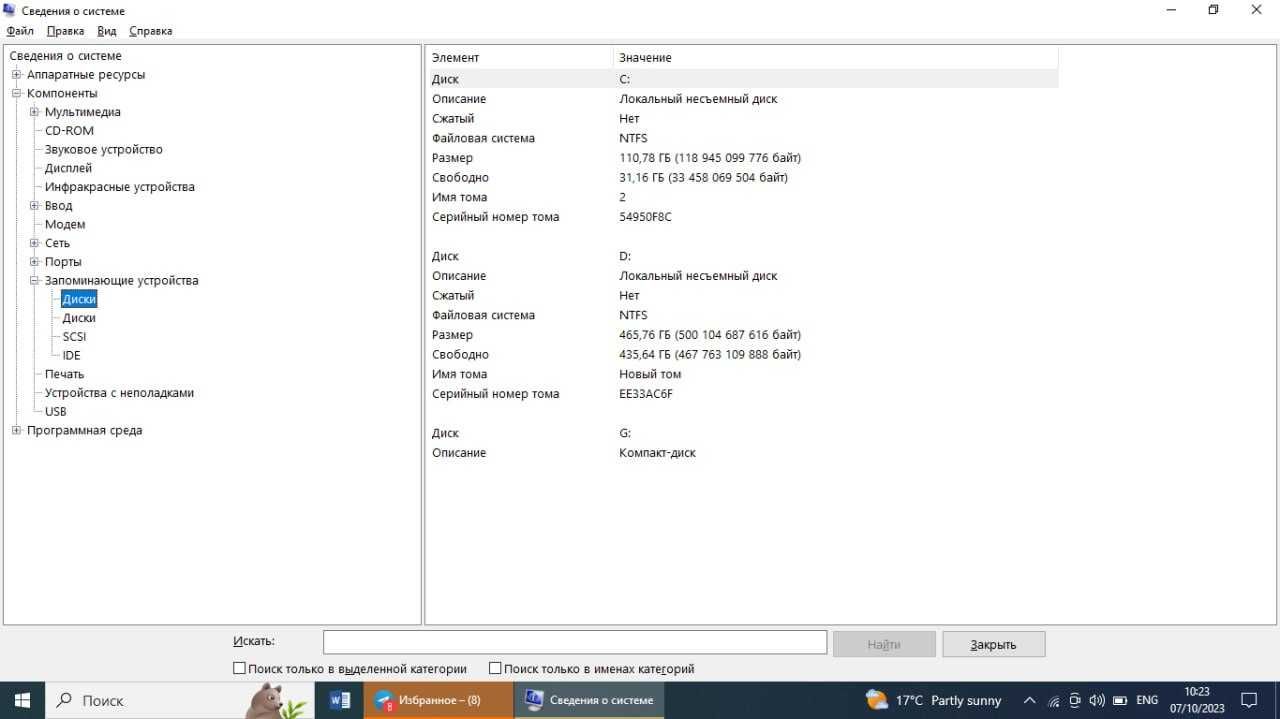1280x719 pixels.
Task: Select the root Сведения о системе tree node
Action: [x=66, y=56]
